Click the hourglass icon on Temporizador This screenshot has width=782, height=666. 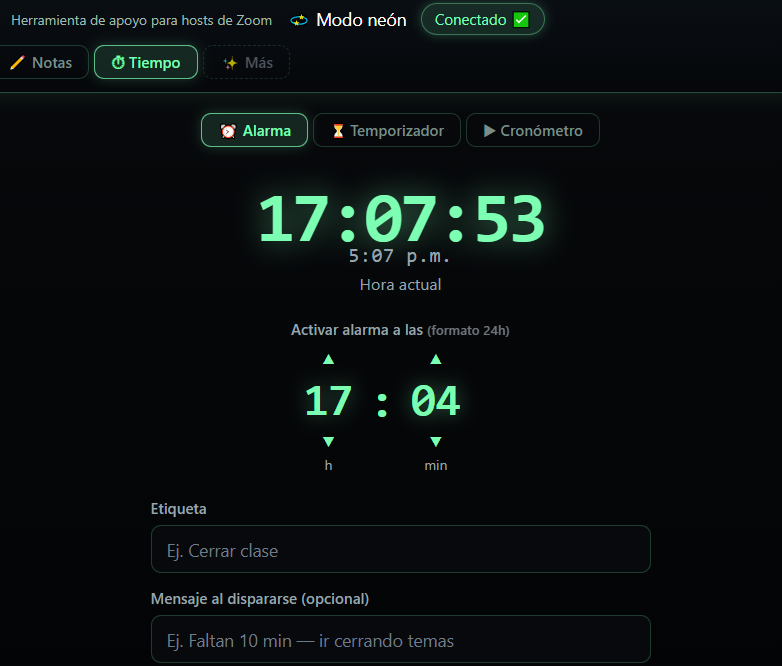[x=338, y=131]
